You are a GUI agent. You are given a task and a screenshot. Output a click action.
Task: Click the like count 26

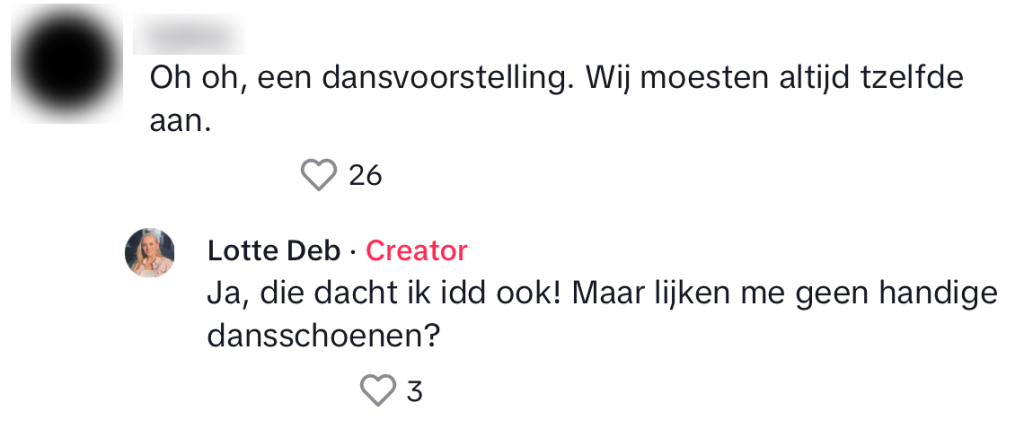(x=365, y=176)
